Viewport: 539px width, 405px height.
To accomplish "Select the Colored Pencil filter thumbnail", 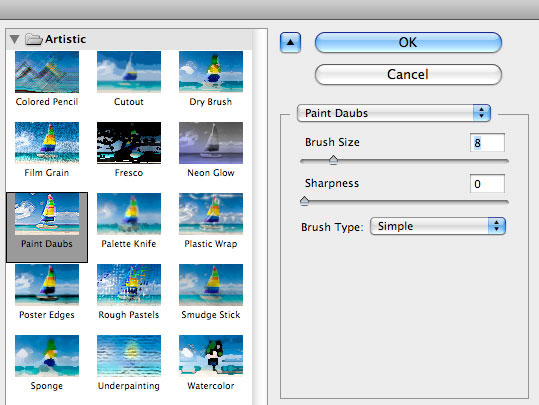I will [x=47, y=72].
